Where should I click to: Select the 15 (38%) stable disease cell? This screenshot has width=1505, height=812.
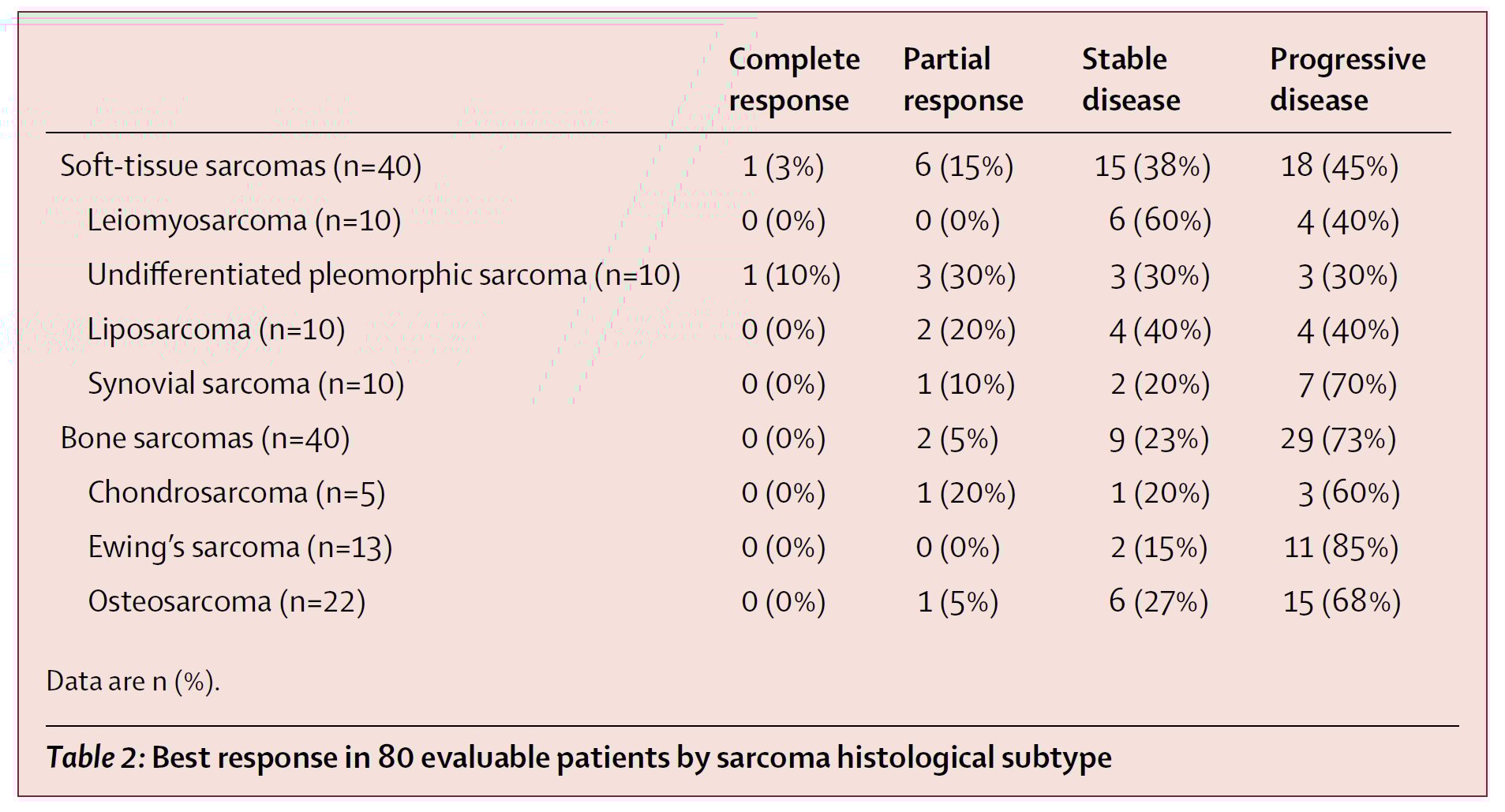[x=1151, y=167]
